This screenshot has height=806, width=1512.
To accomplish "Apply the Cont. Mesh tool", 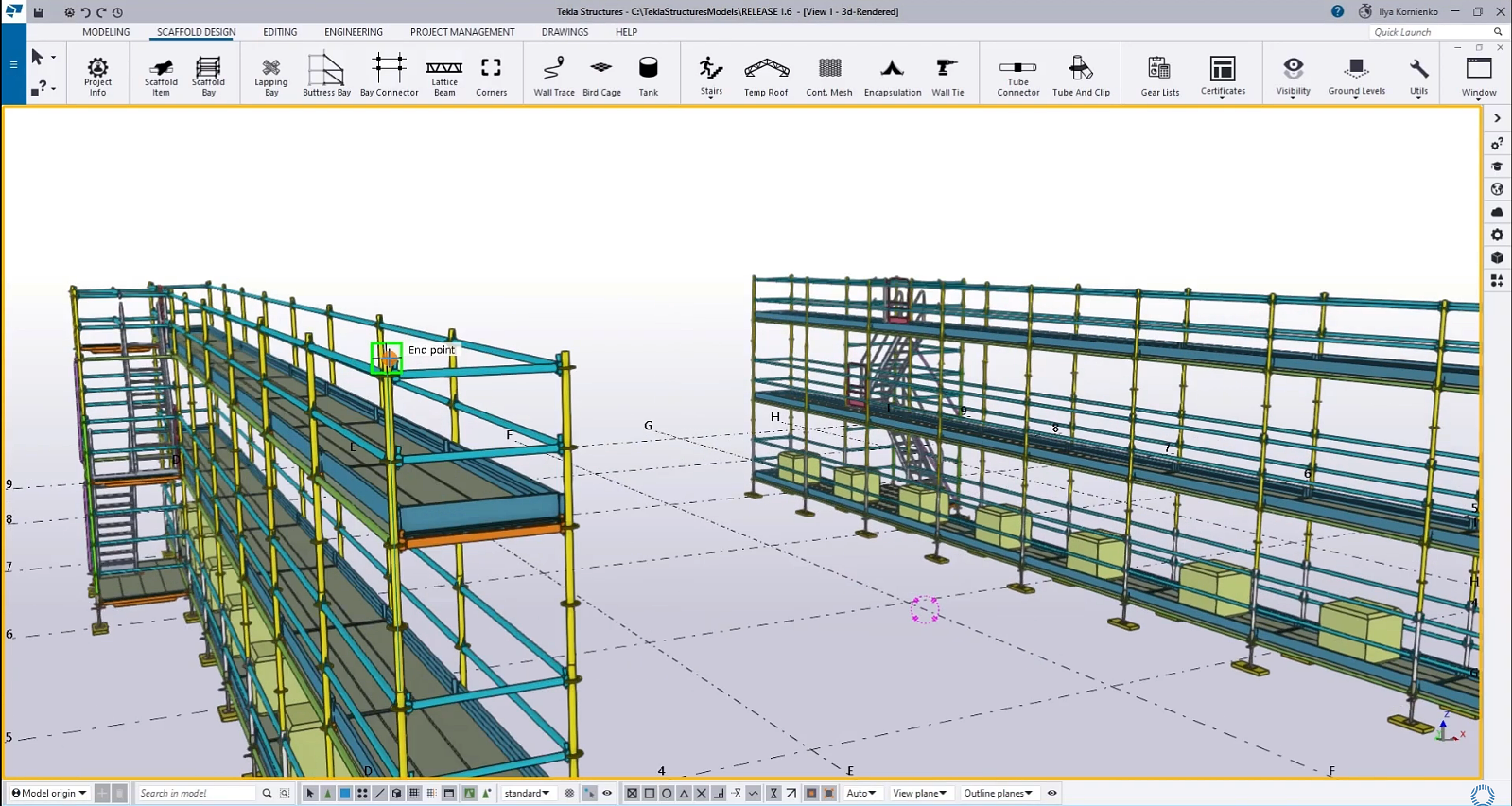I will click(829, 76).
